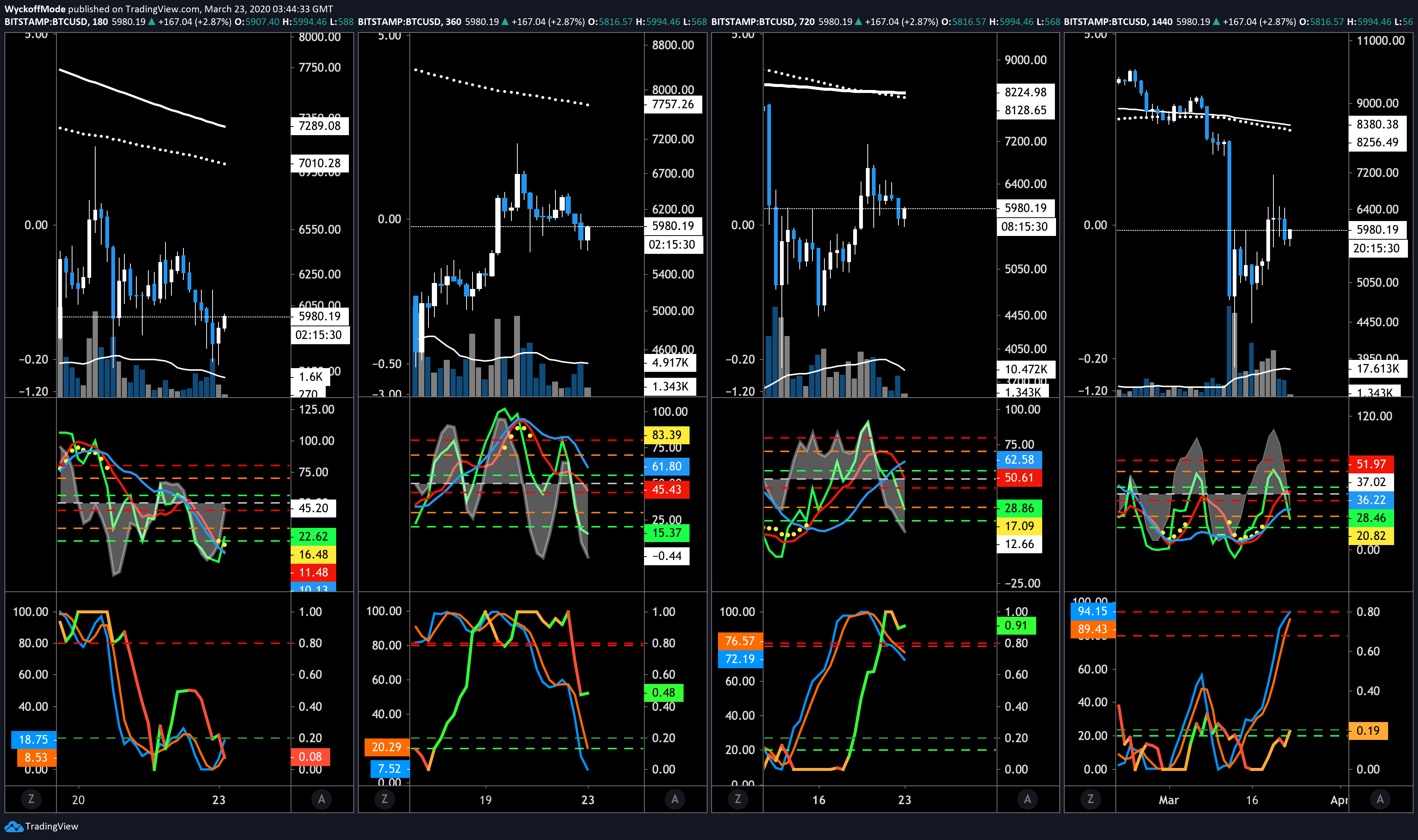The height and width of the screenshot is (840, 1418).
Task: Click the blue 36.22 indicator label
Action: 1372,500
